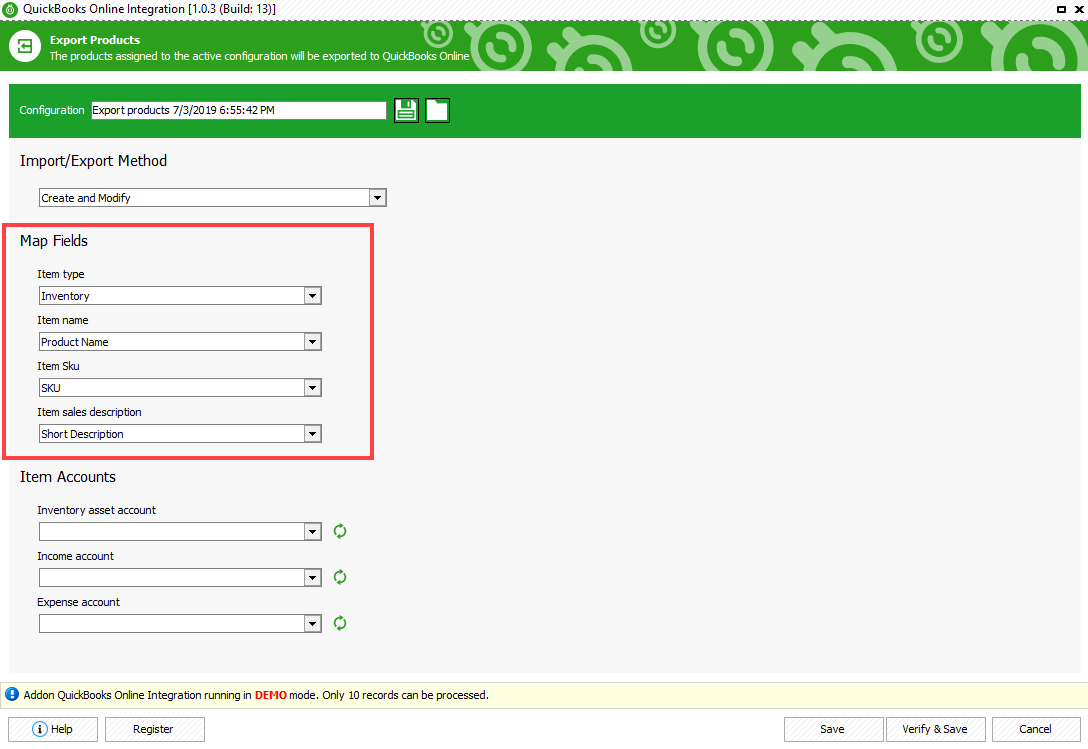Image resolution: width=1088 pixels, height=749 pixels.
Task: Maximize the QuickBooks Online Integration window
Action: pos(1062,9)
